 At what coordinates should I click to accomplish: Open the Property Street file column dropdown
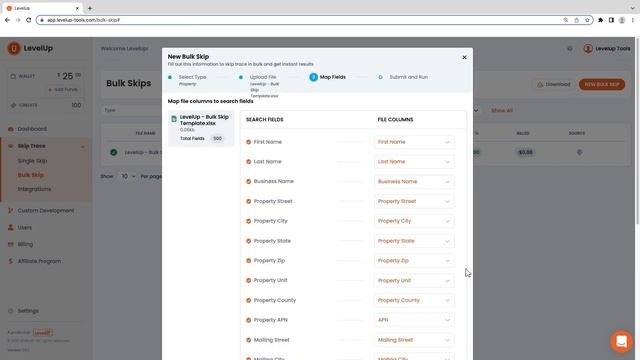[x=413, y=201]
